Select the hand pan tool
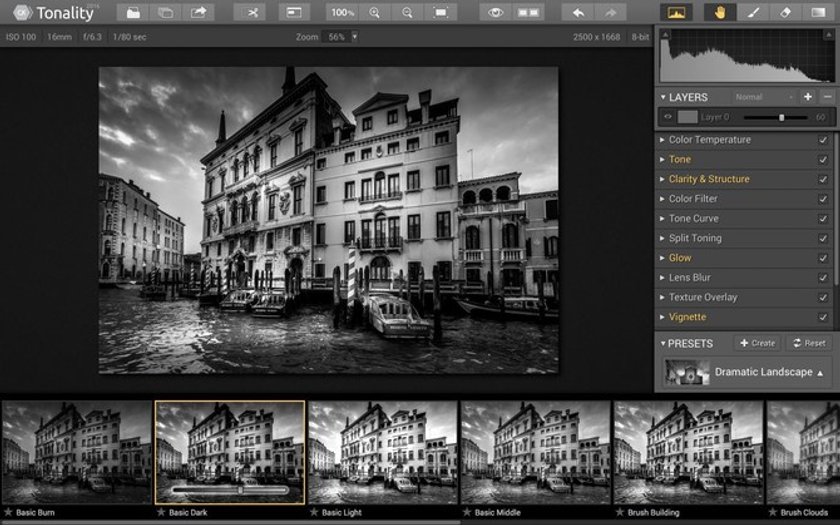Screen dimensions: 840x525 point(719,12)
